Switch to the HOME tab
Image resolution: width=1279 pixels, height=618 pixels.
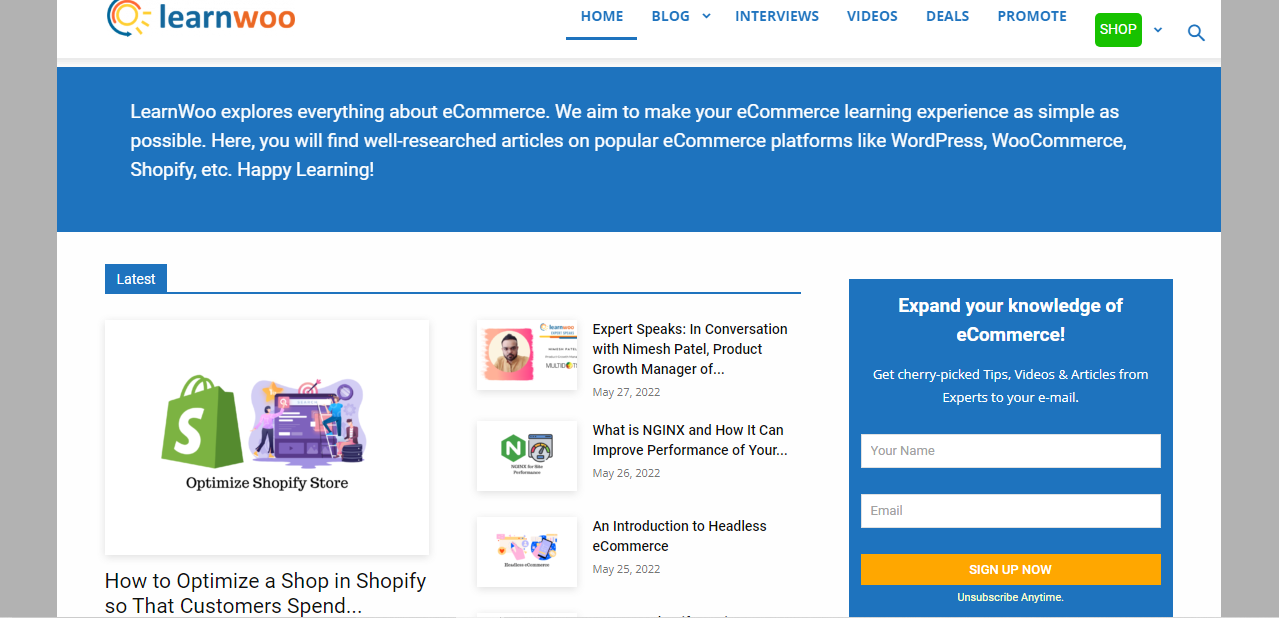tap(601, 16)
